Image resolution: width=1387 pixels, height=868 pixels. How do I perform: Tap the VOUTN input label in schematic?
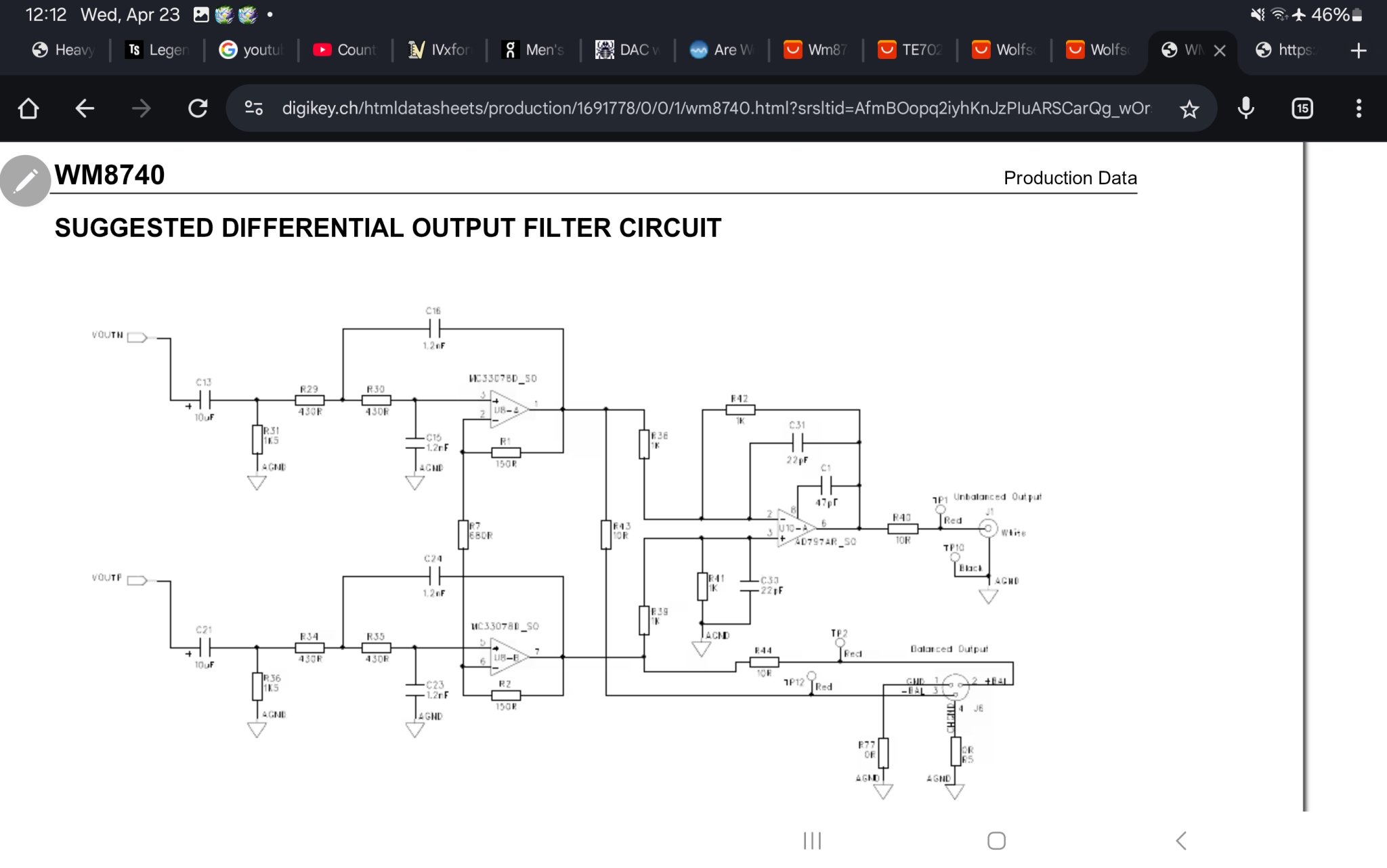108,335
